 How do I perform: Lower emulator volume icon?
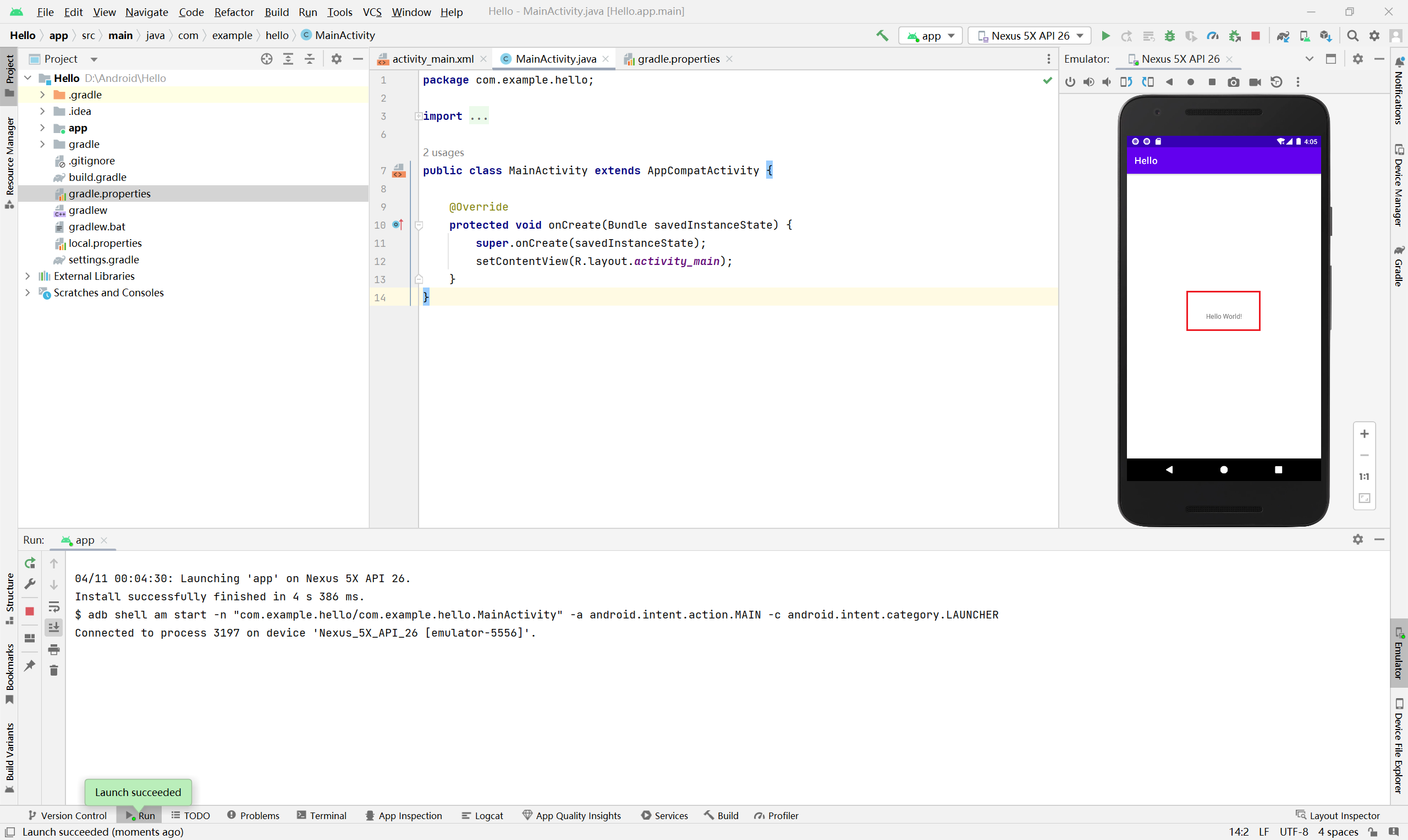(x=1106, y=82)
